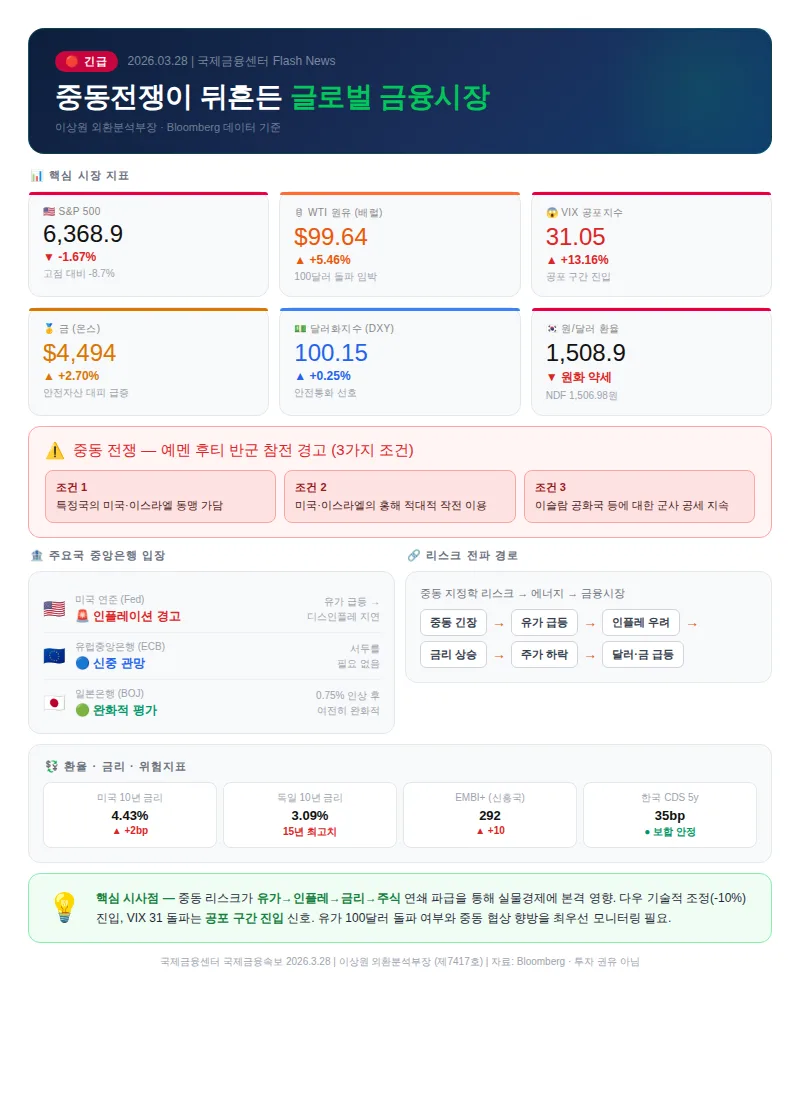
Task: Click the bank building icon beside 주요국 중앙은행 입장
Action: point(37,556)
